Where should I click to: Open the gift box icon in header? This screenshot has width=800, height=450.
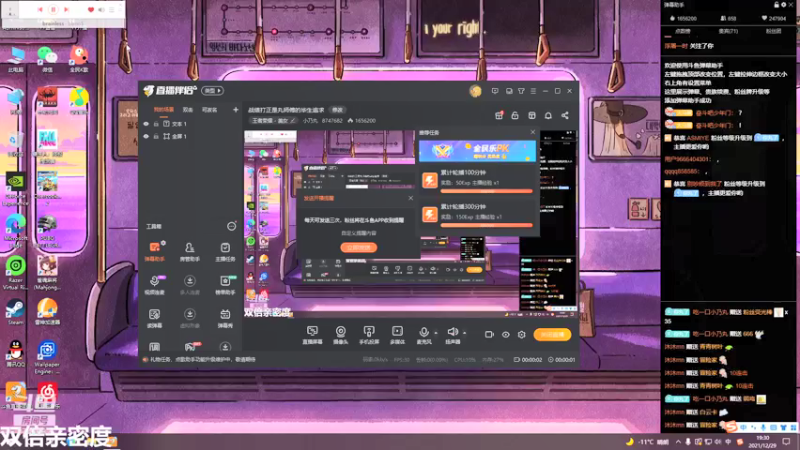coord(499,115)
